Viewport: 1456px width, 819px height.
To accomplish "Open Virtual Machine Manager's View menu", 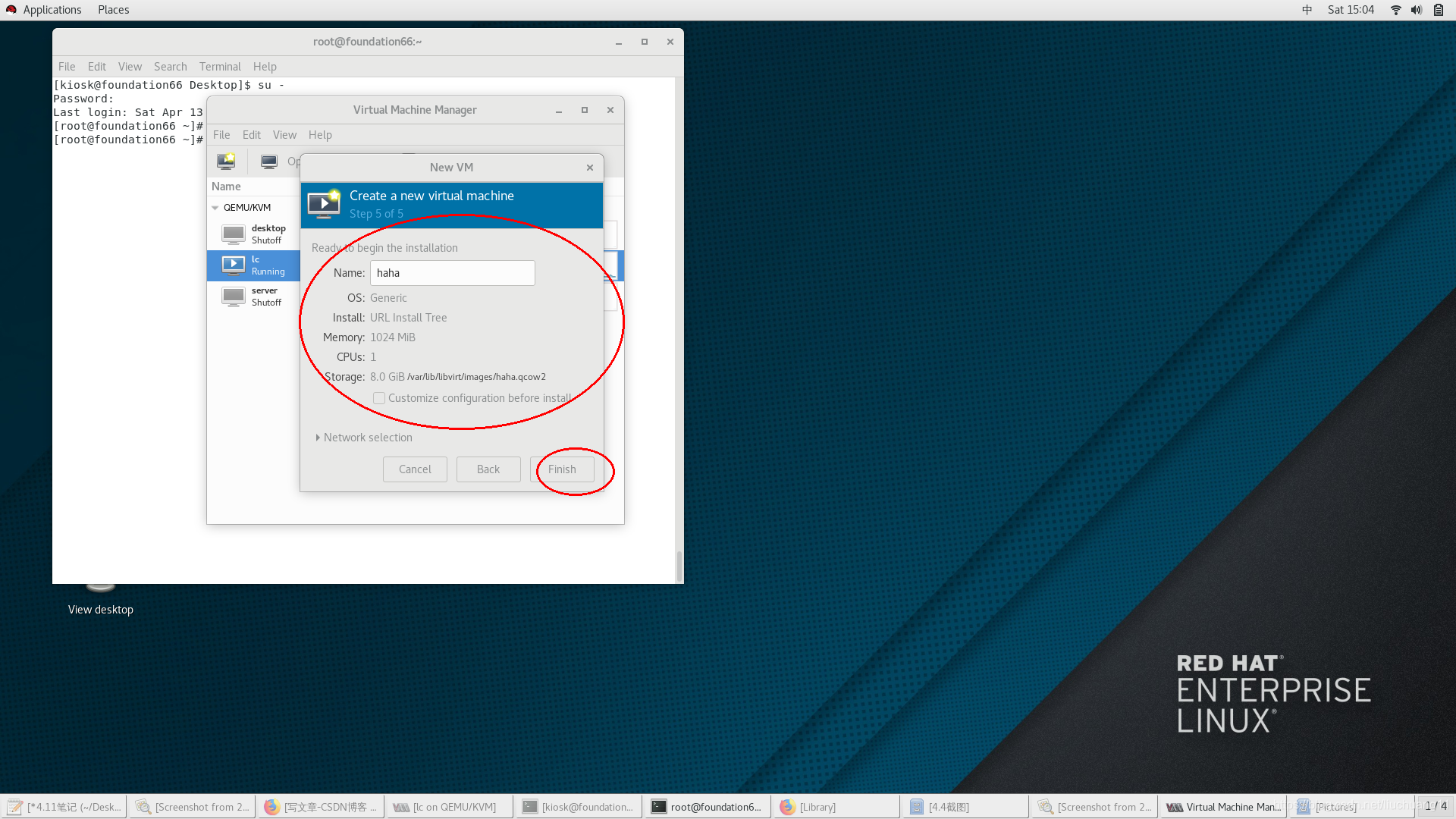I will [x=284, y=135].
